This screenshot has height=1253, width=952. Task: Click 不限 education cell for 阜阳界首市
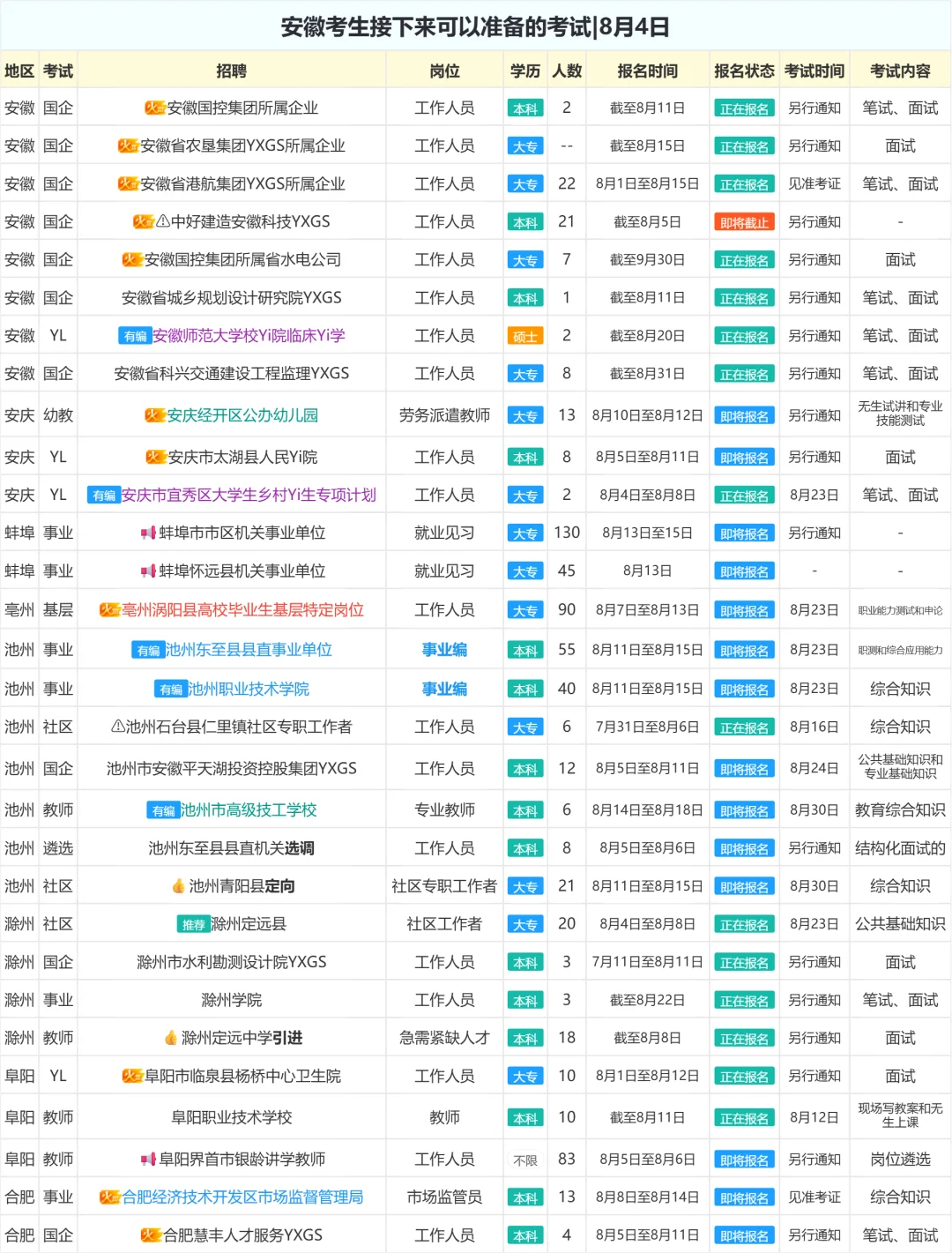pos(525,1160)
